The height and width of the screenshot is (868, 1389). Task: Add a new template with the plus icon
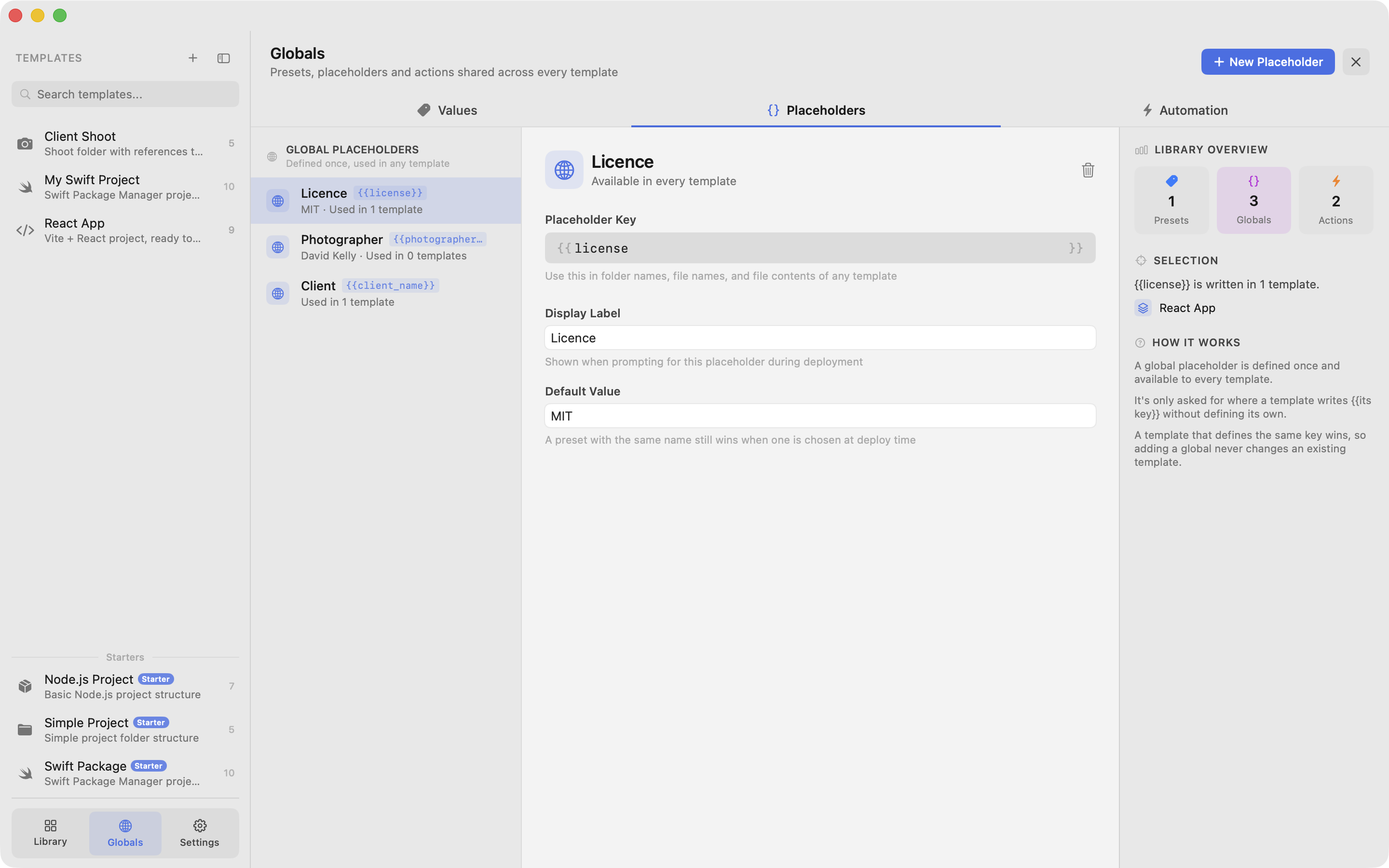193,58
